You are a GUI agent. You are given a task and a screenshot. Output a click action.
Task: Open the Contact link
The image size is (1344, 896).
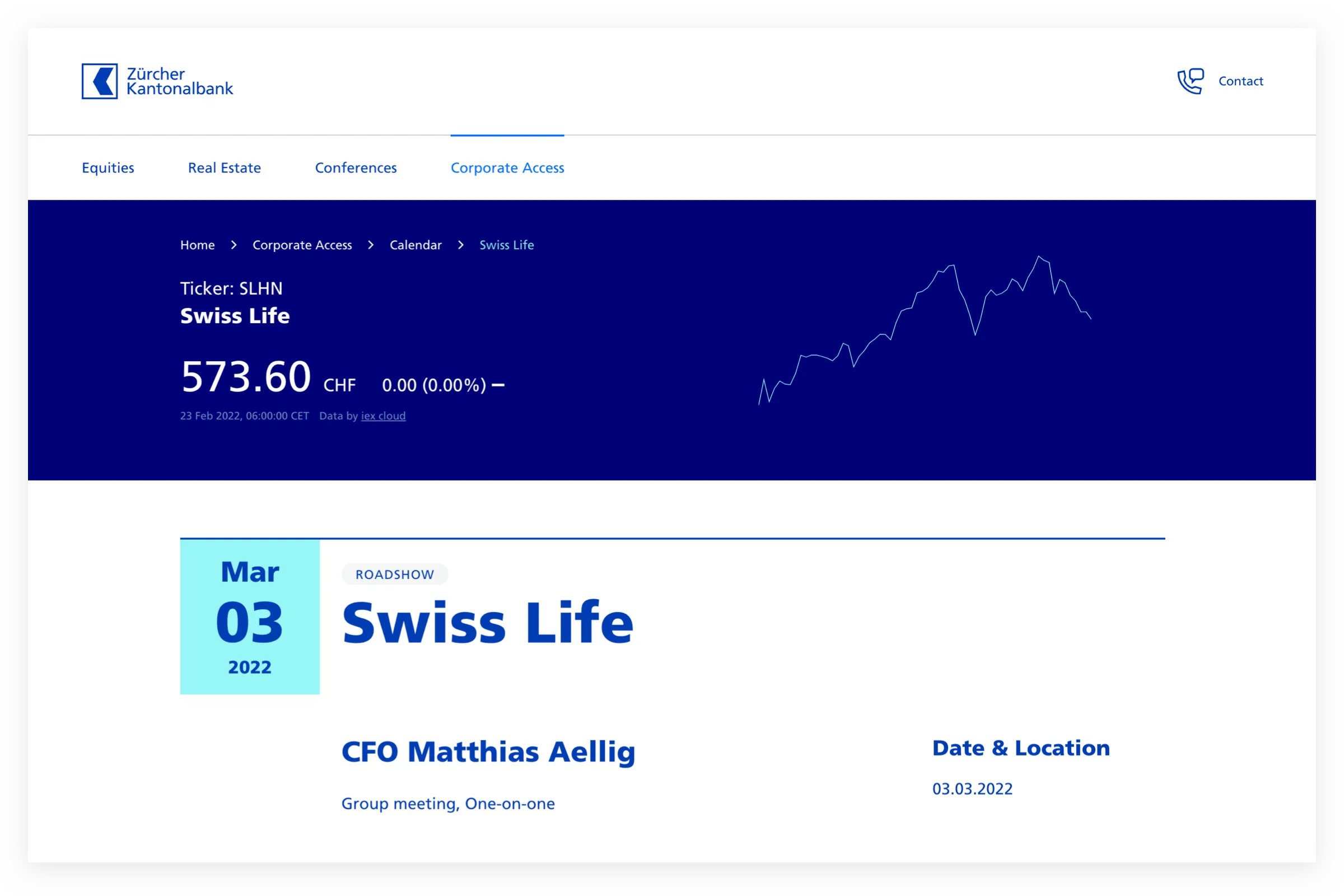(x=1240, y=81)
